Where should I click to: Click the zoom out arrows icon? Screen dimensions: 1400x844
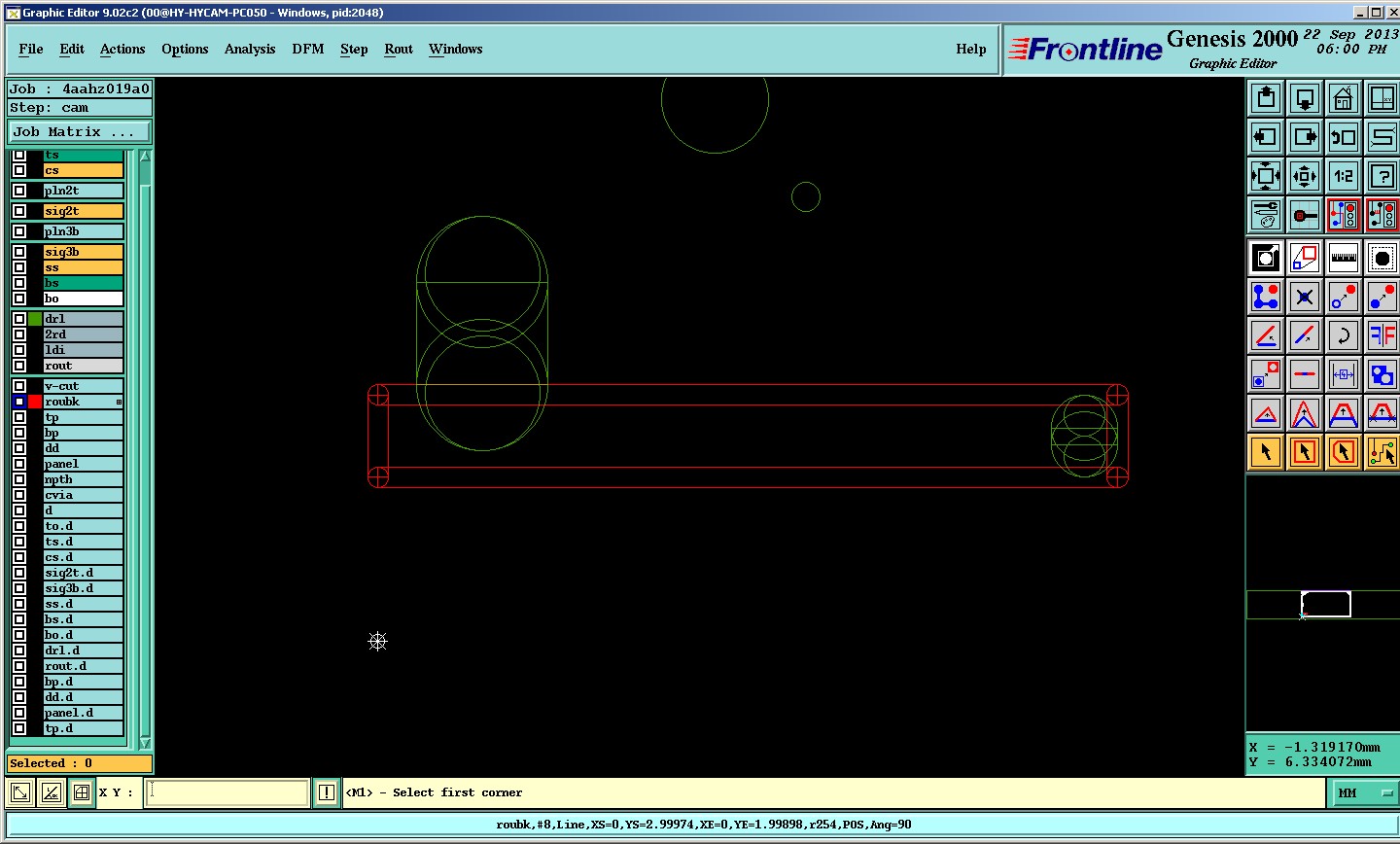tap(1305, 176)
